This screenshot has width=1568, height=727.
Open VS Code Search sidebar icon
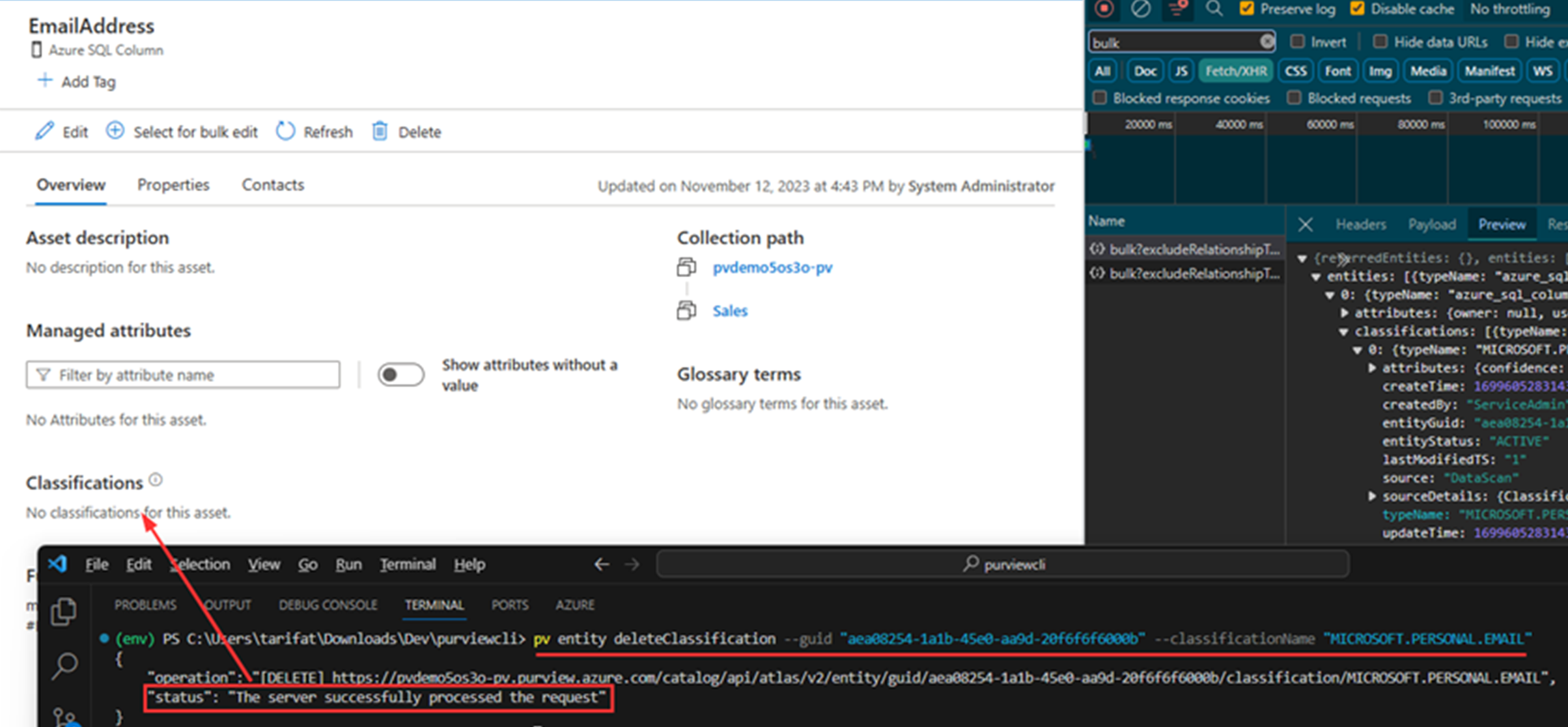coord(64,666)
